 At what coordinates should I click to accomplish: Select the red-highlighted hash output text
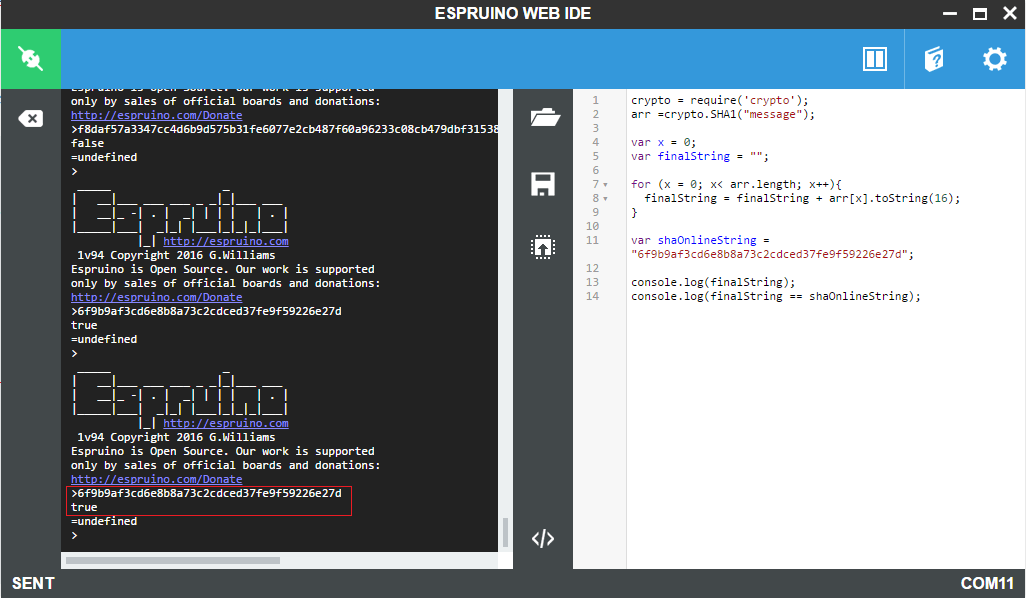coord(207,492)
